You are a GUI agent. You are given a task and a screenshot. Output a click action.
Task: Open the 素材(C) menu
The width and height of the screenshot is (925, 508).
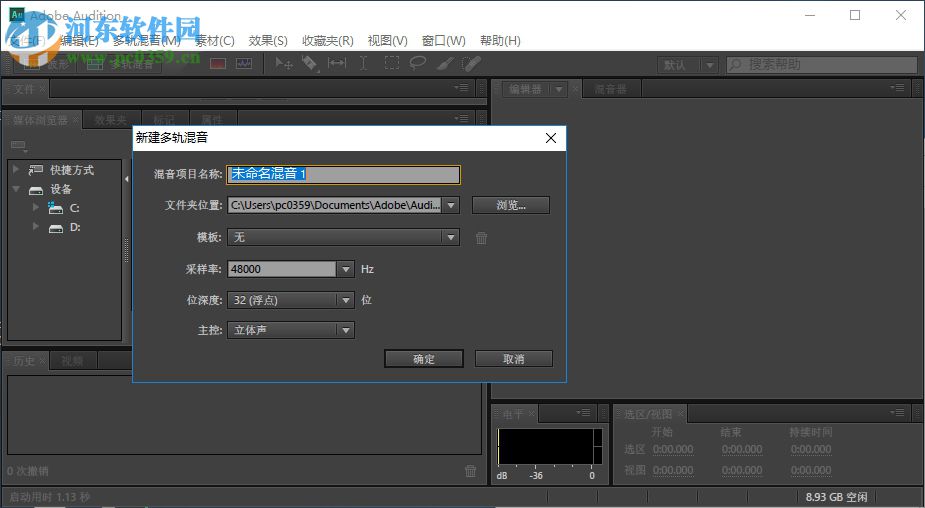point(215,41)
